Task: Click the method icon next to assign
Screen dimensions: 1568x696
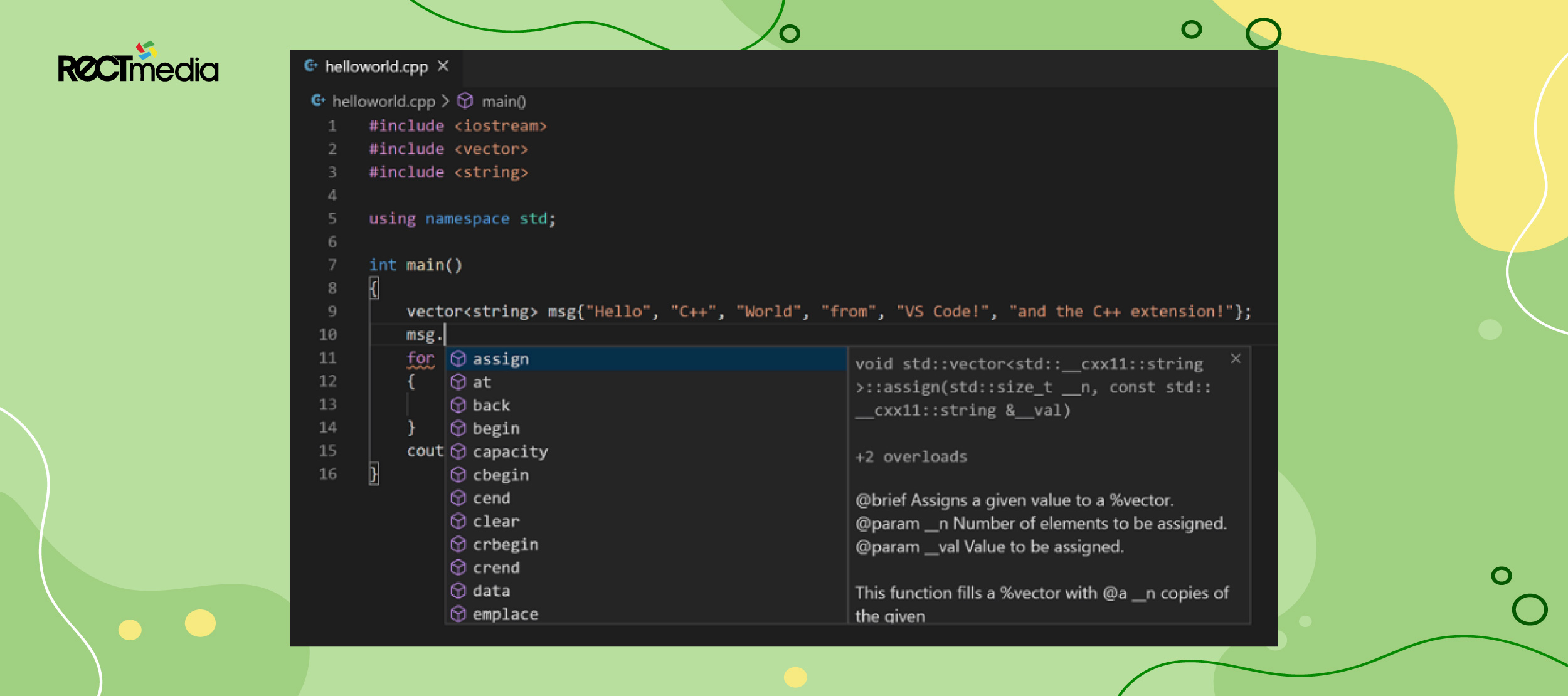Action: click(x=458, y=359)
